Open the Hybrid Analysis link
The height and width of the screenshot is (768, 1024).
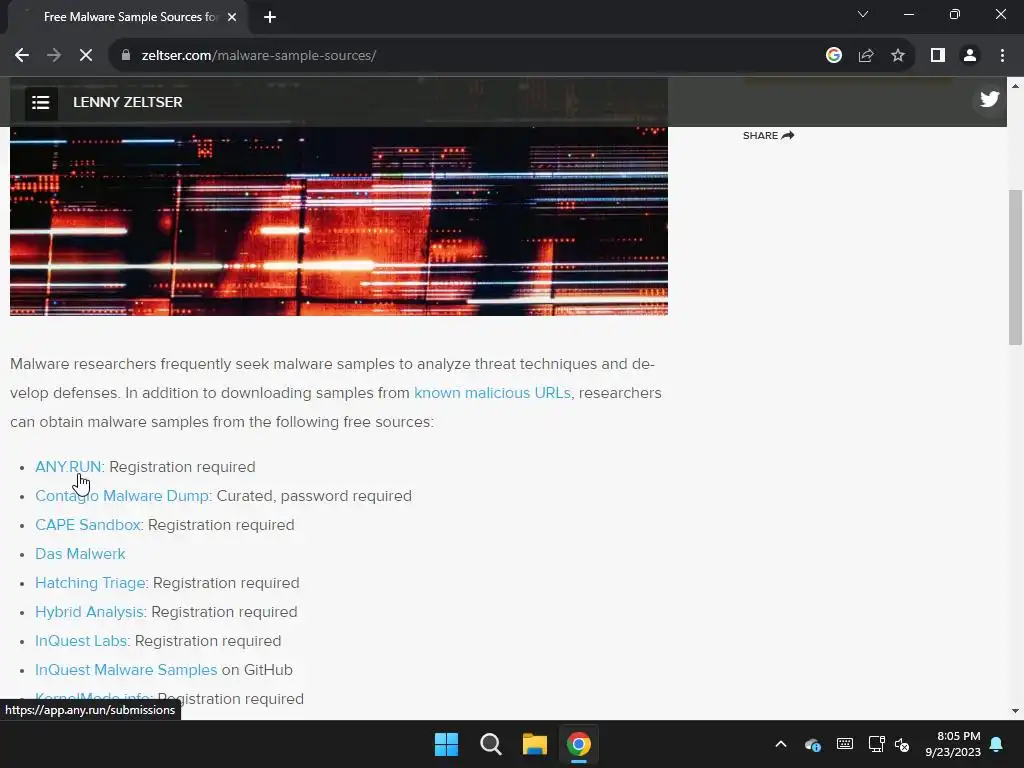tap(89, 612)
